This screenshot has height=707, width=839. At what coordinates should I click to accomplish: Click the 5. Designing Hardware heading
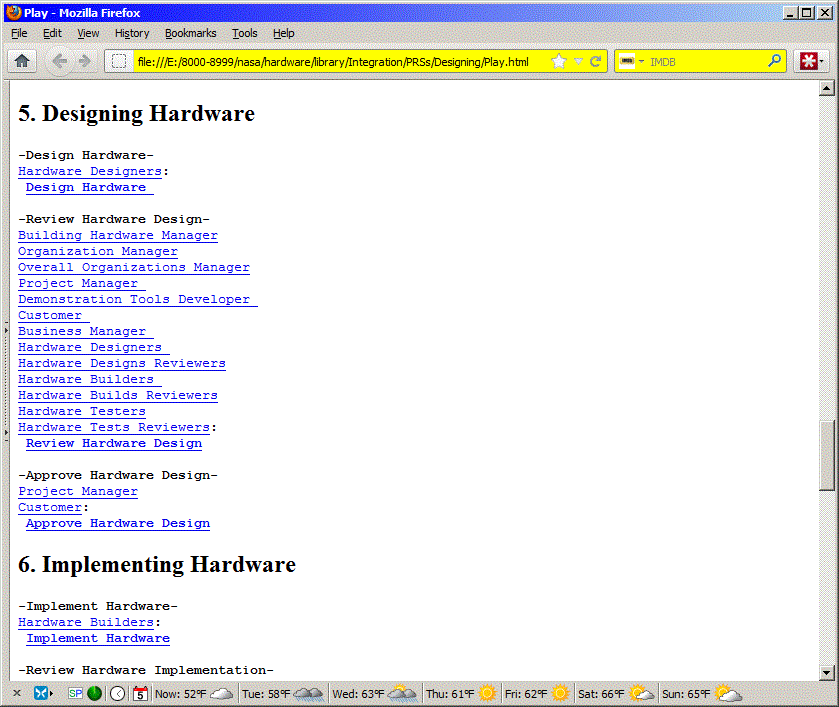click(136, 113)
